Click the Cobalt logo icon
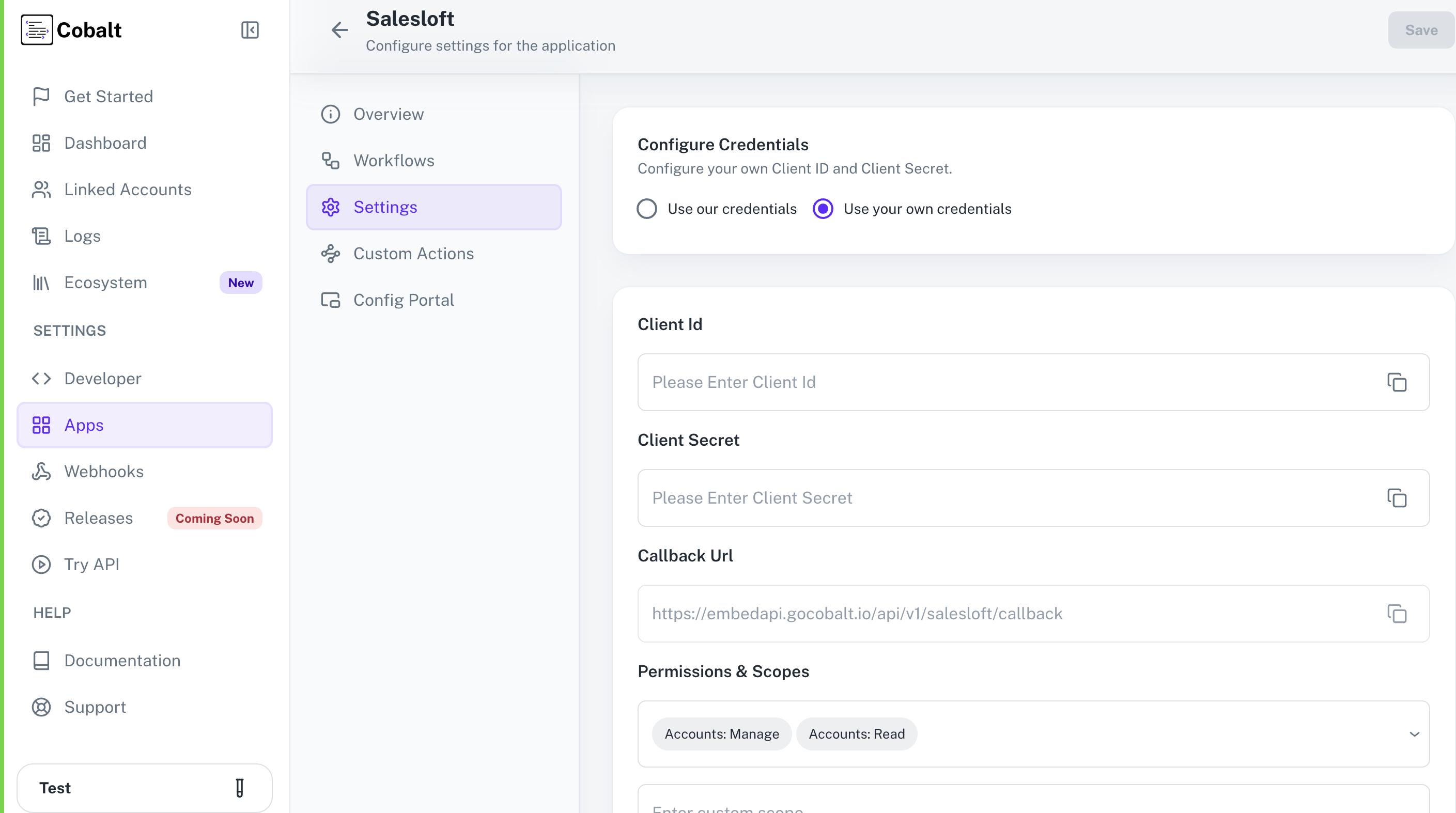This screenshot has width=1456, height=813. (x=37, y=30)
